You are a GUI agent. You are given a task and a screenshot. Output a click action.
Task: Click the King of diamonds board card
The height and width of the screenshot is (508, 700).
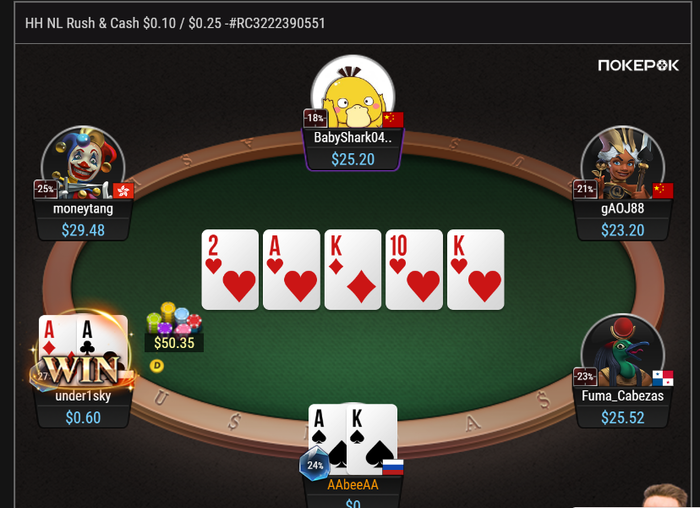tap(353, 270)
